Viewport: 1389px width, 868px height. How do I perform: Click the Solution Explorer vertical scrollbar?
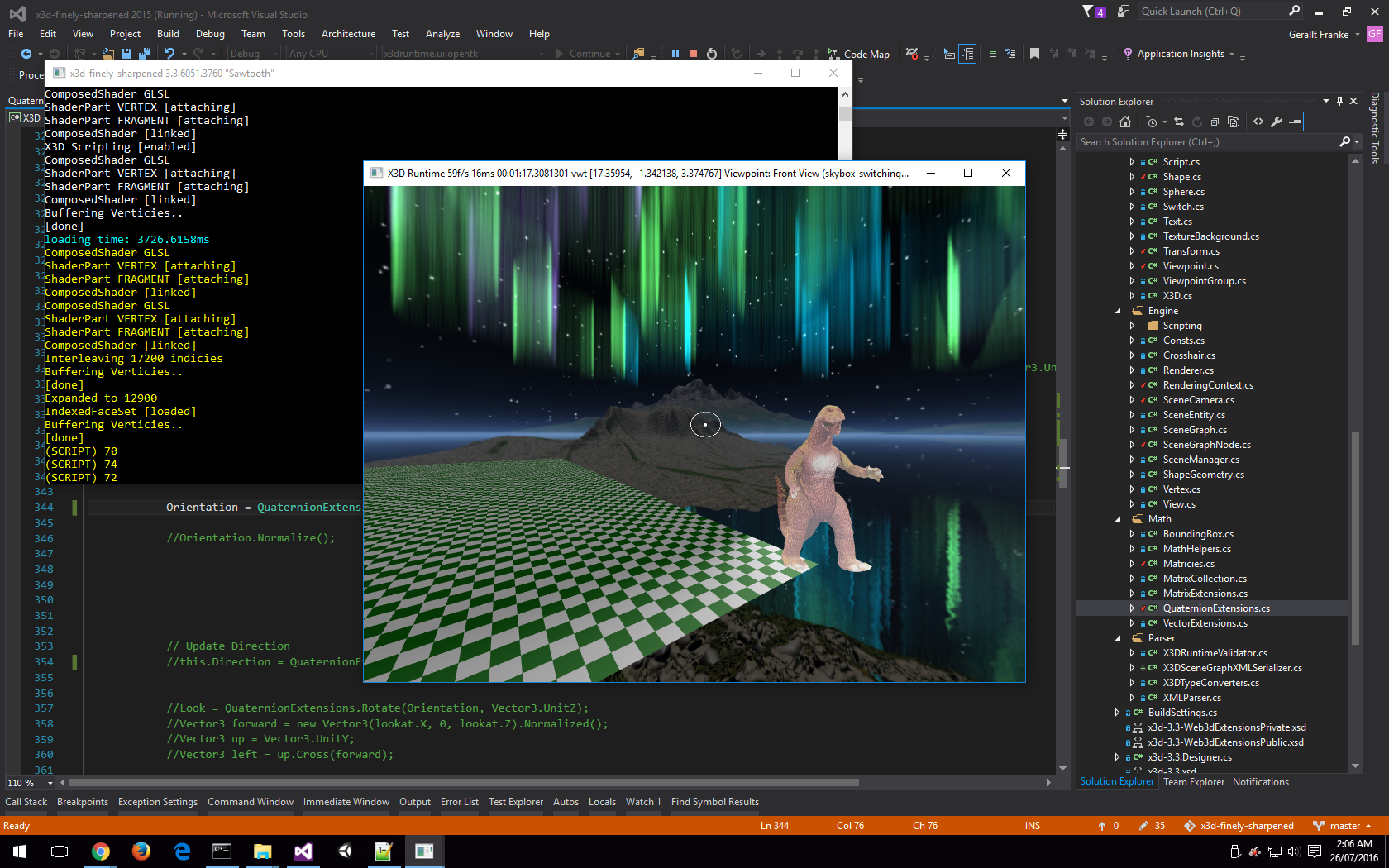(1355, 537)
